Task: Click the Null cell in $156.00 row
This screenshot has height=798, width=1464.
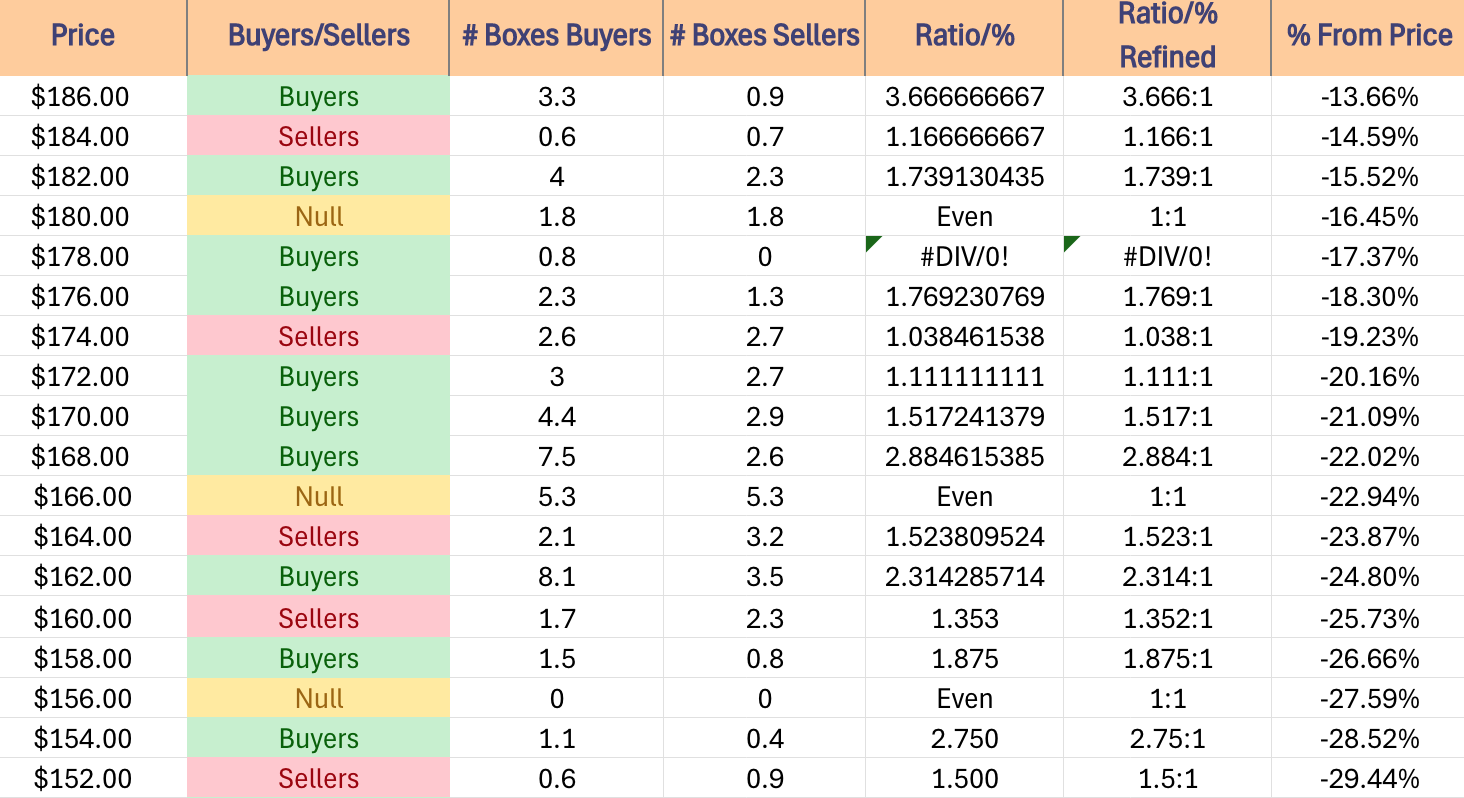Action: [x=318, y=699]
